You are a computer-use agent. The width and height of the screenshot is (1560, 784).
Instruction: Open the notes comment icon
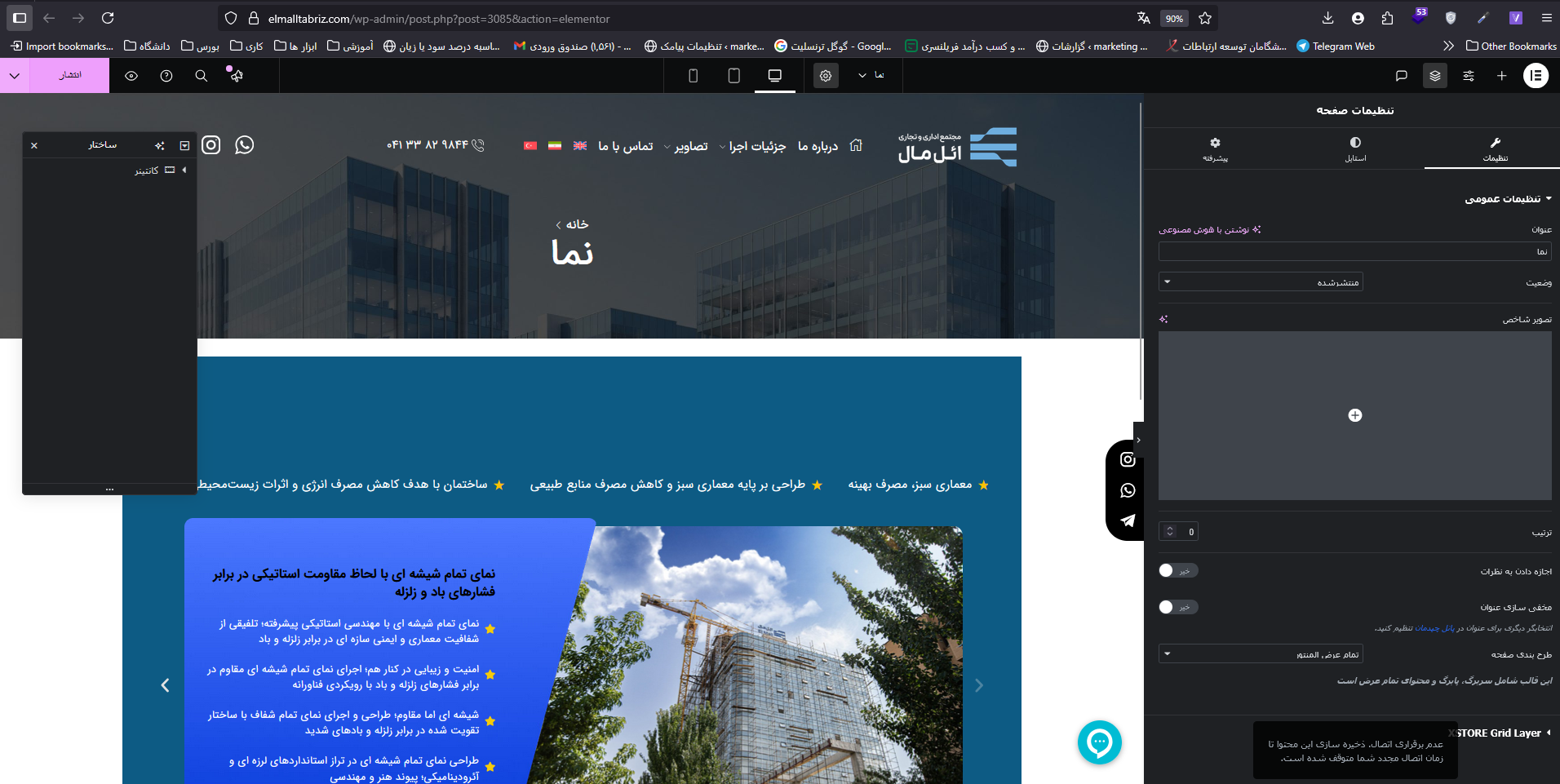1402,76
